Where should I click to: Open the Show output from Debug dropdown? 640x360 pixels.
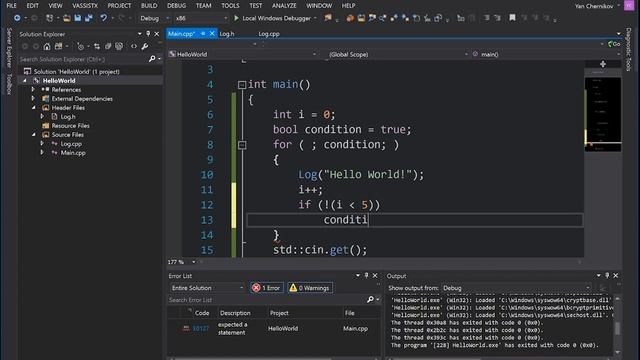[x=516, y=288]
